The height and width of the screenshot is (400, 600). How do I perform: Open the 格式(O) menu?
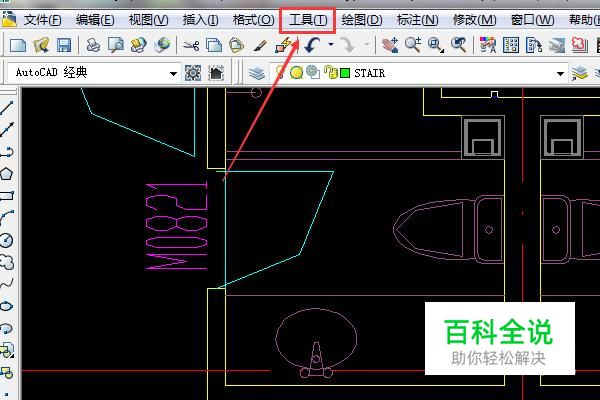[x=254, y=20]
